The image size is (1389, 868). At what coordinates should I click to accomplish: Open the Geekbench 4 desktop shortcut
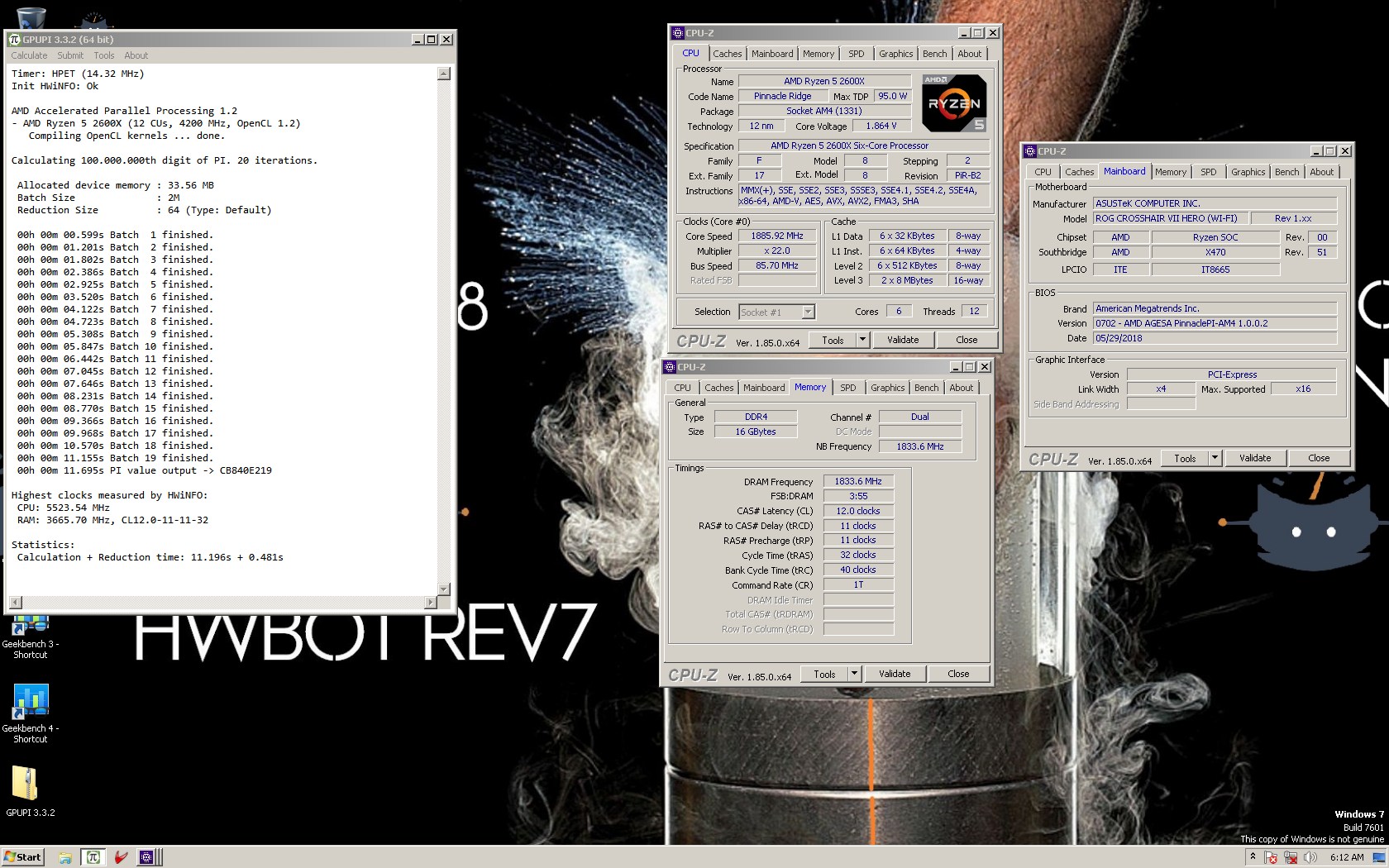(x=31, y=713)
